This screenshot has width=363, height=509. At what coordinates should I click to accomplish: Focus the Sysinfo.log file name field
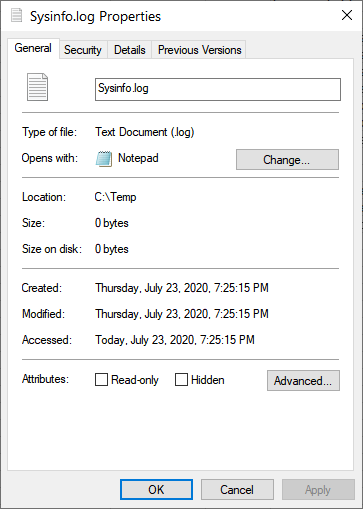[218, 89]
